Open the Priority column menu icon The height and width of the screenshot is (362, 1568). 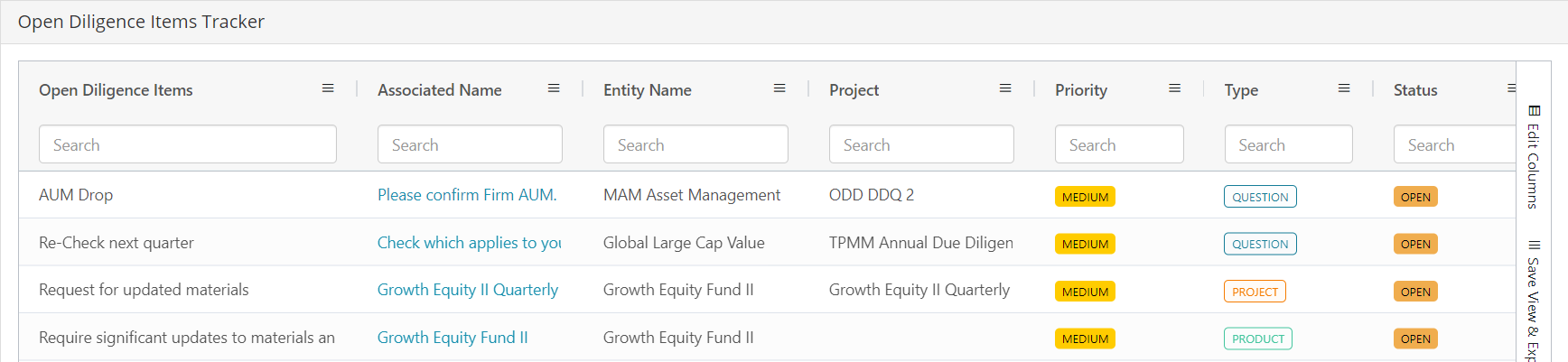coord(1175,88)
